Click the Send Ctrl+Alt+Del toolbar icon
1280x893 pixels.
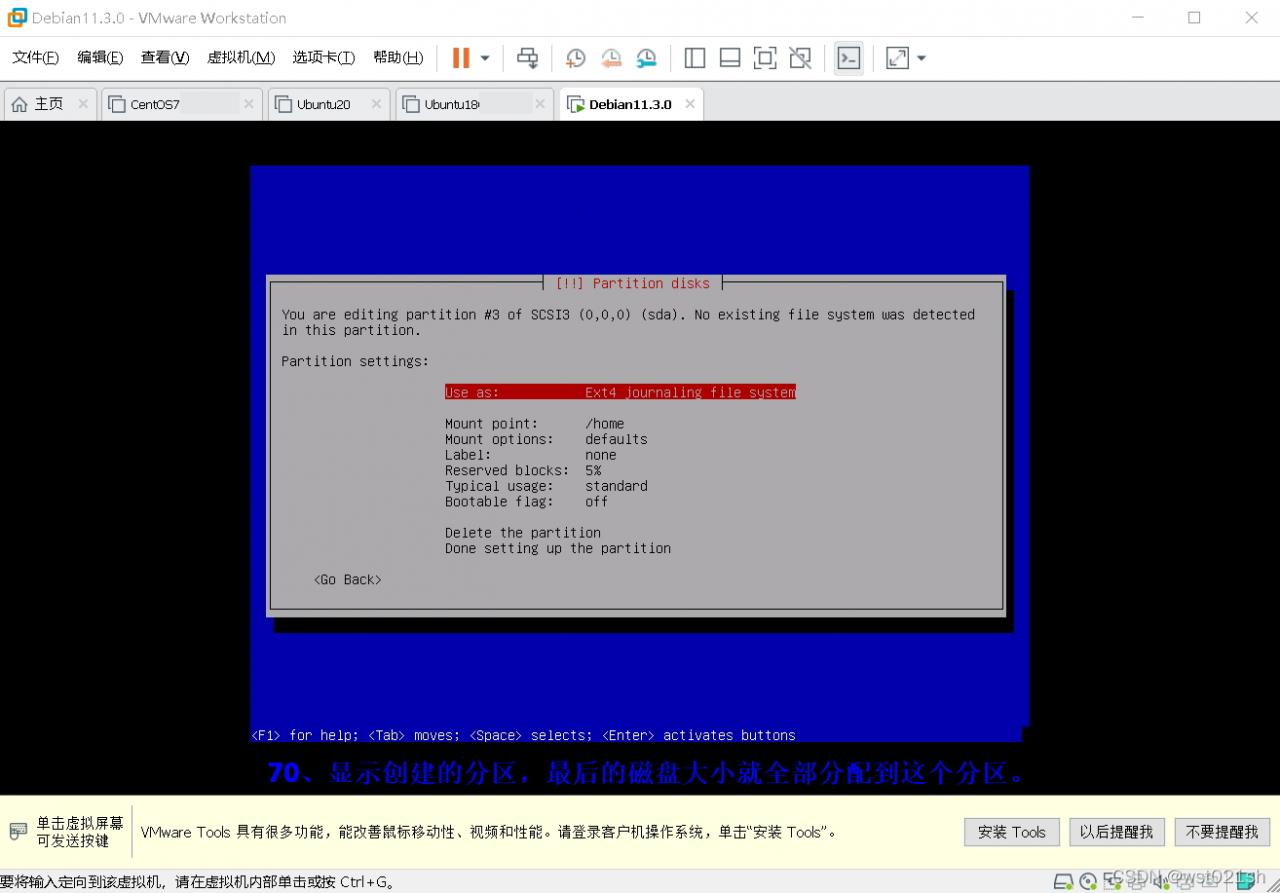coord(527,58)
